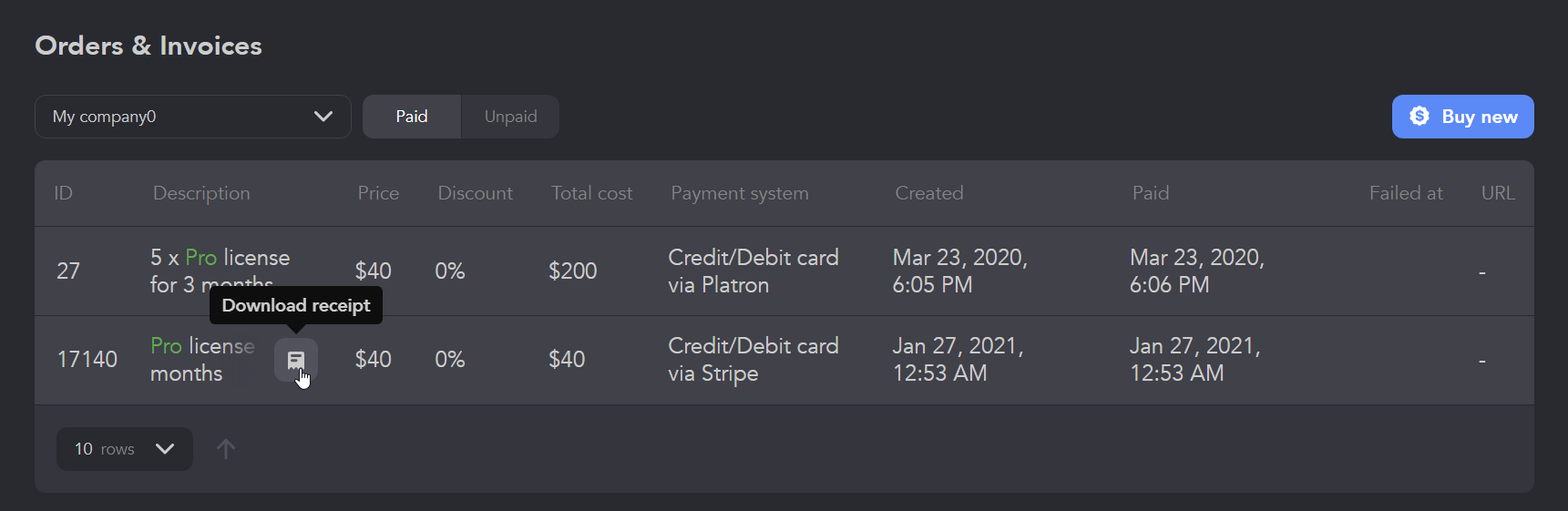Switch to the Unpaid tab
Image resolution: width=1568 pixels, height=511 pixels.
tap(511, 117)
